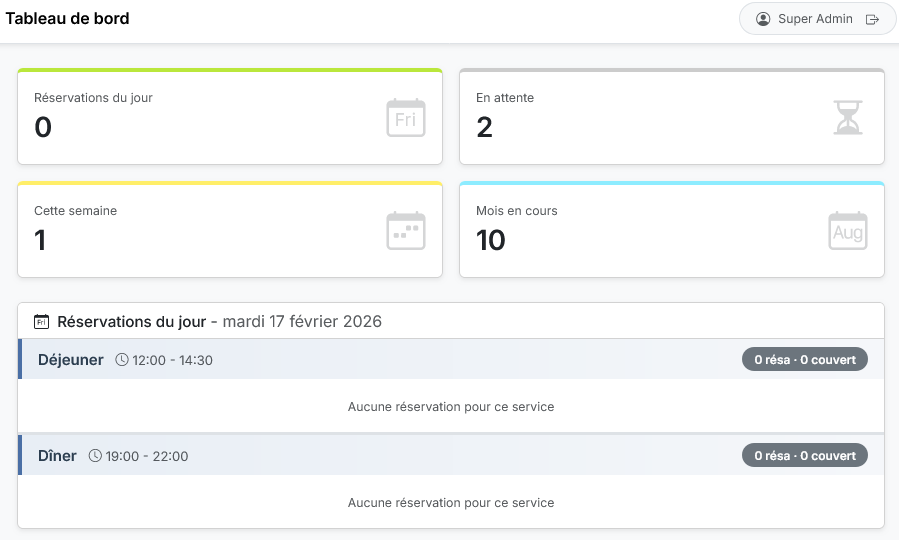Click the Dîner 0 résa badge
This screenshot has width=899, height=540.
[x=804, y=455]
